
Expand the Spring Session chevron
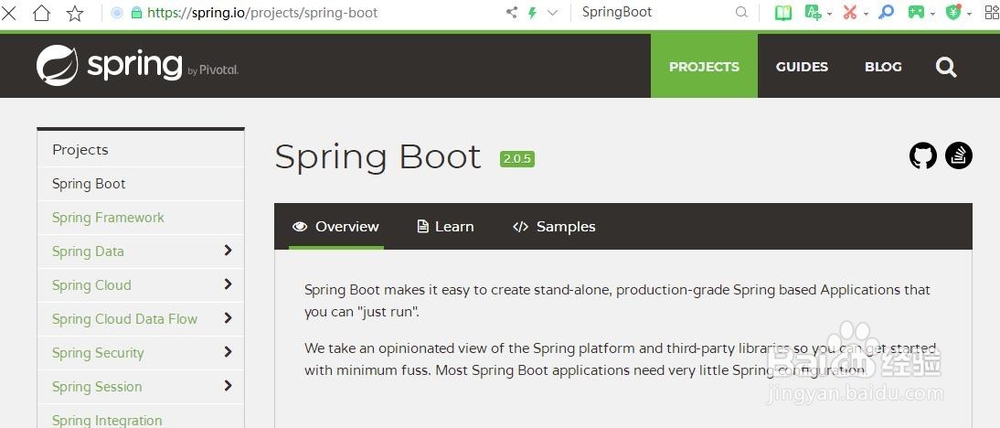tap(228, 386)
